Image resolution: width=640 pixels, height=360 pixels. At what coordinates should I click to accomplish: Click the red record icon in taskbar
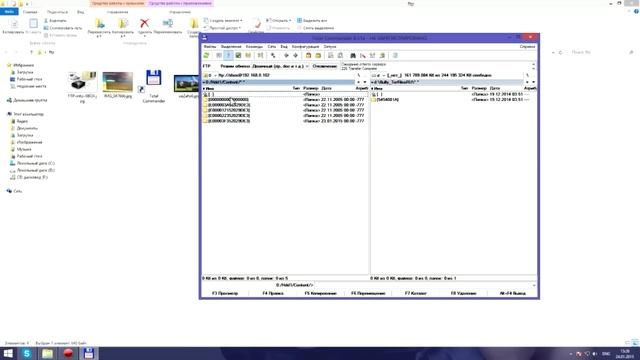[x=68, y=353]
